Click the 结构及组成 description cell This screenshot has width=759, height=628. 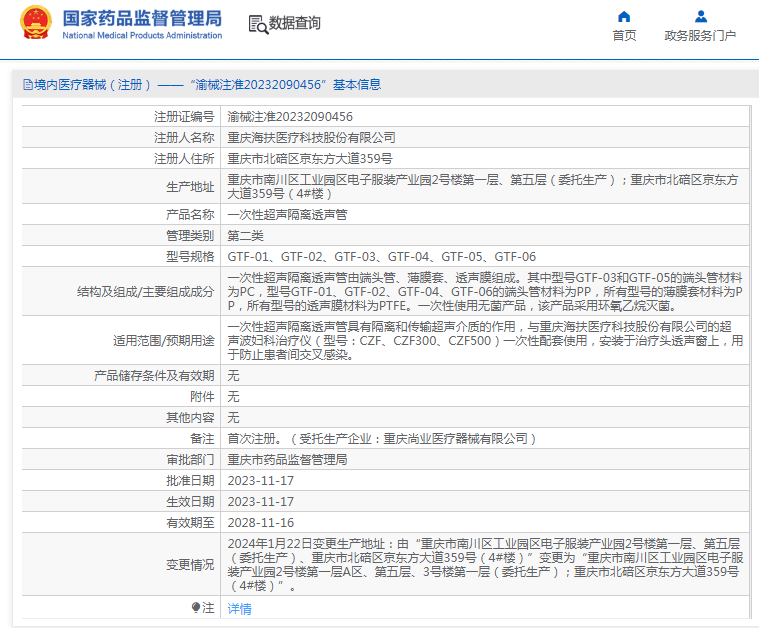pos(485,291)
